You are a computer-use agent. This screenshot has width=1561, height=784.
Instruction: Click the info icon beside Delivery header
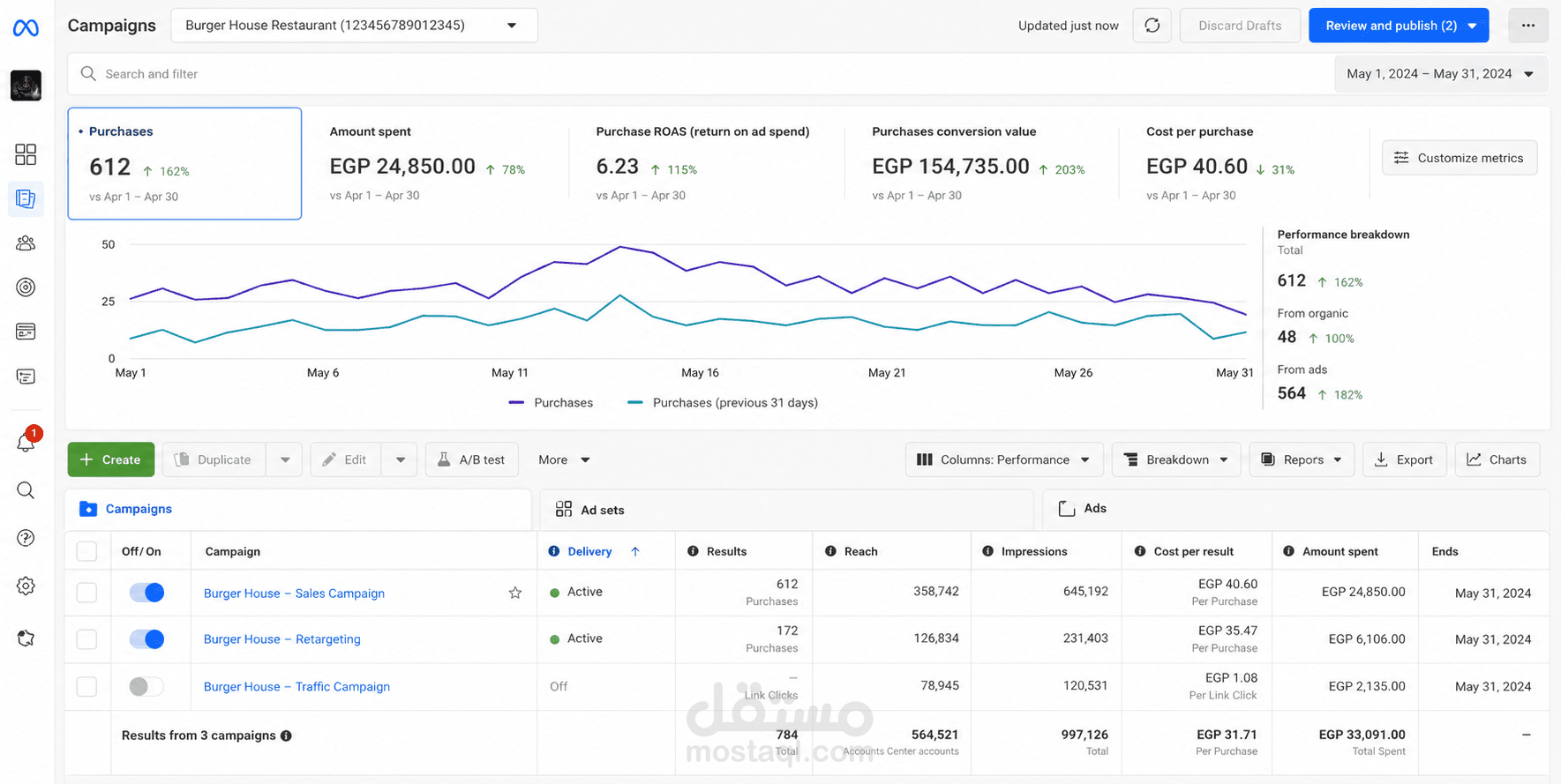click(554, 551)
